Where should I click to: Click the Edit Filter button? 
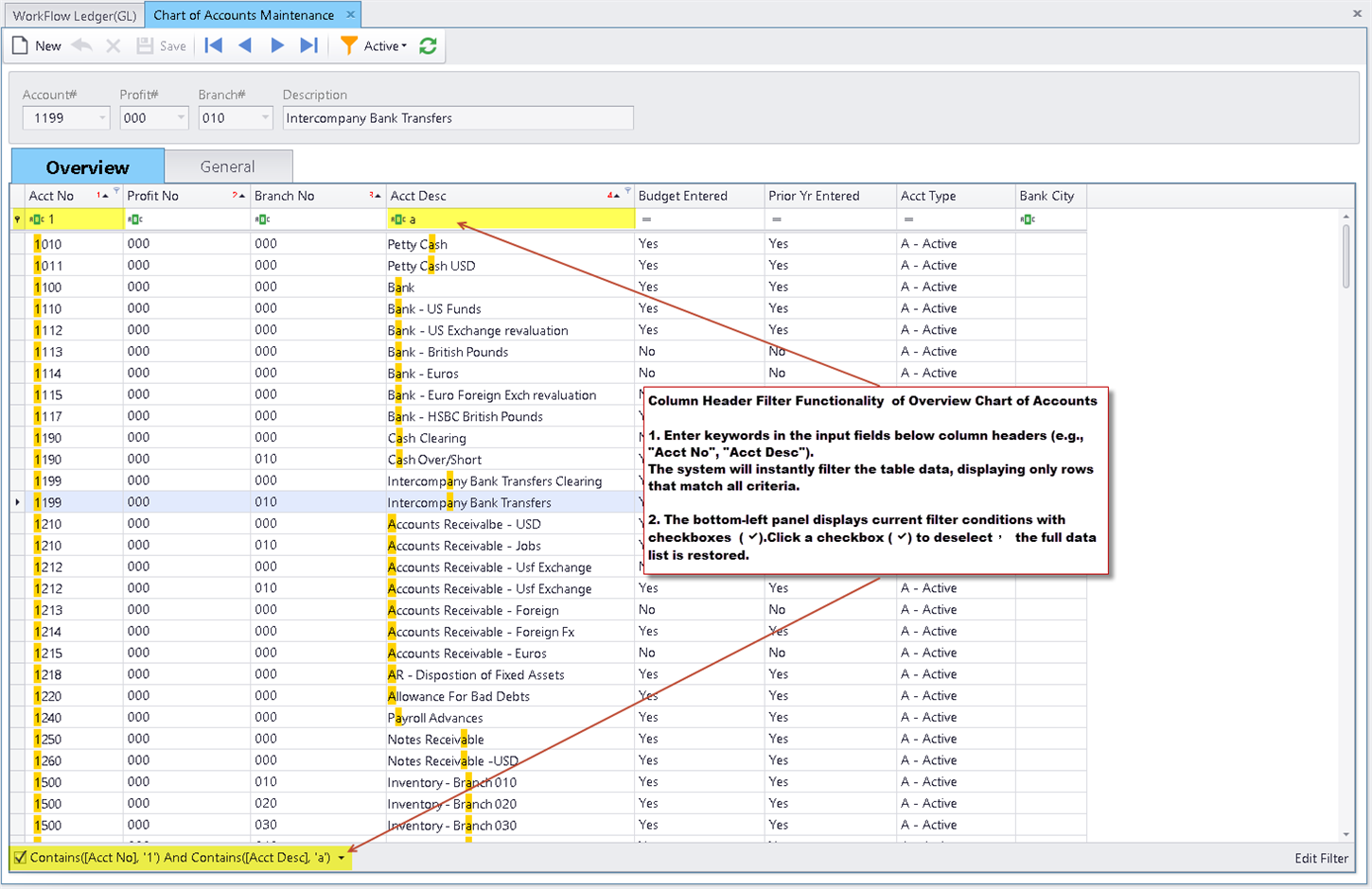[x=1321, y=858]
